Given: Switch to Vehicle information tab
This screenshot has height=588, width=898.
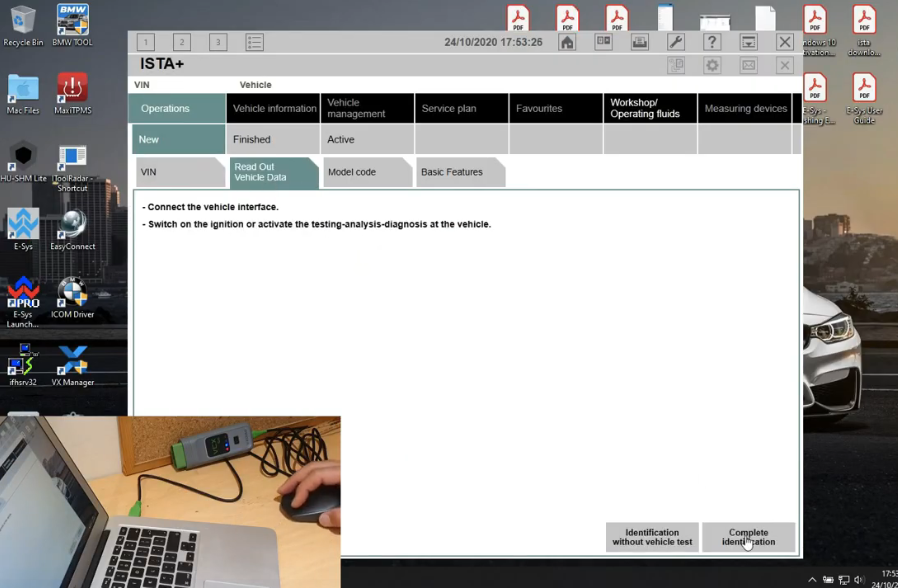Looking at the screenshot, I should click(x=273, y=108).
